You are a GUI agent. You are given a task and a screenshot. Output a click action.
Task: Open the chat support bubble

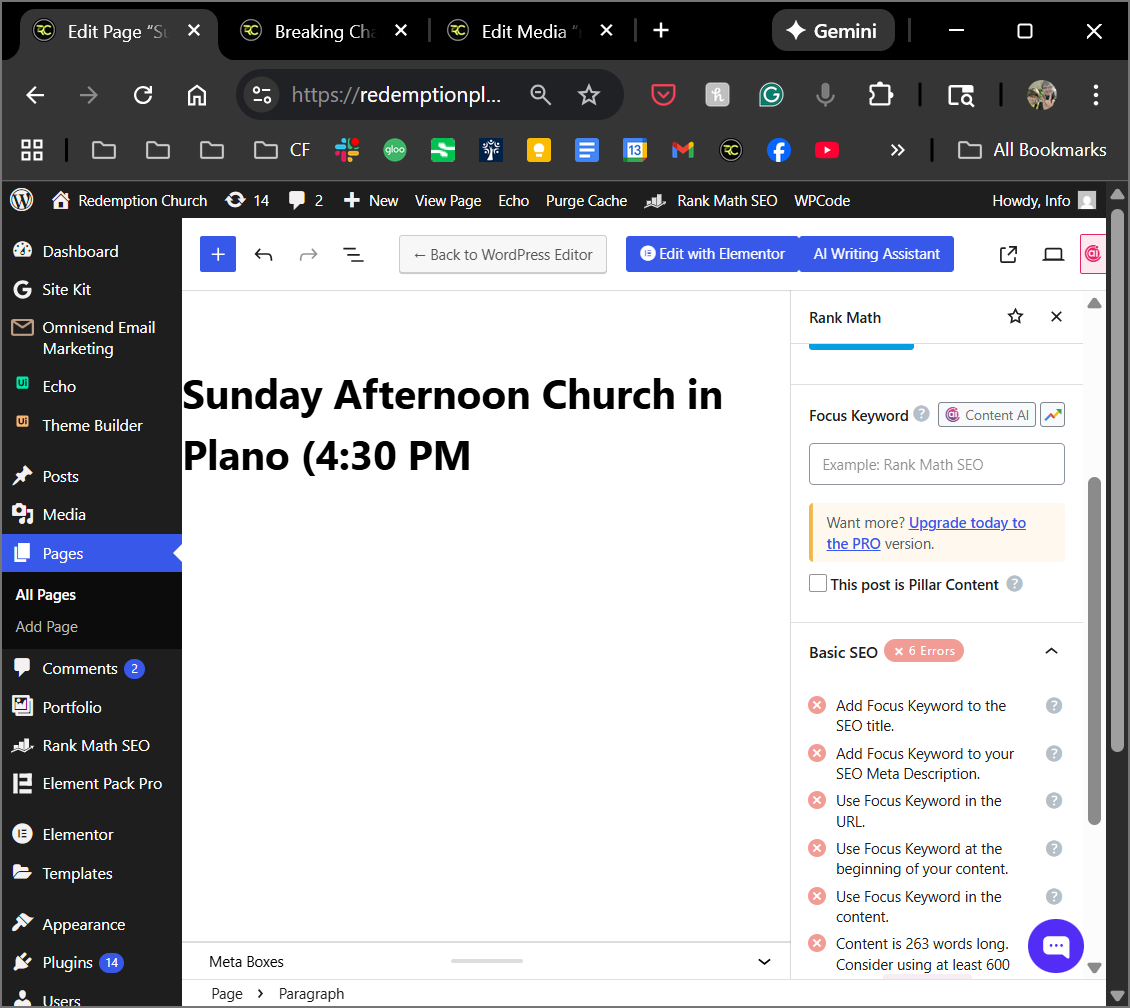(x=1055, y=945)
